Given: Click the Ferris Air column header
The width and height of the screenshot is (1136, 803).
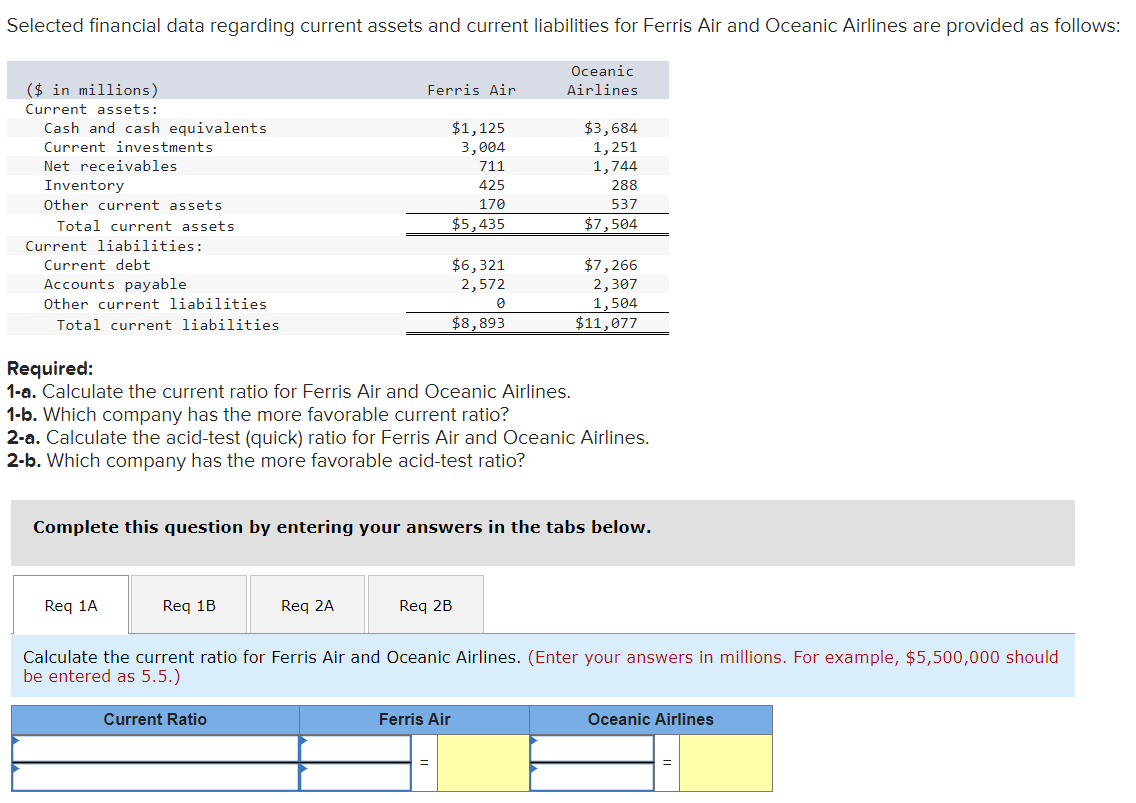Looking at the screenshot, I should tap(414, 720).
